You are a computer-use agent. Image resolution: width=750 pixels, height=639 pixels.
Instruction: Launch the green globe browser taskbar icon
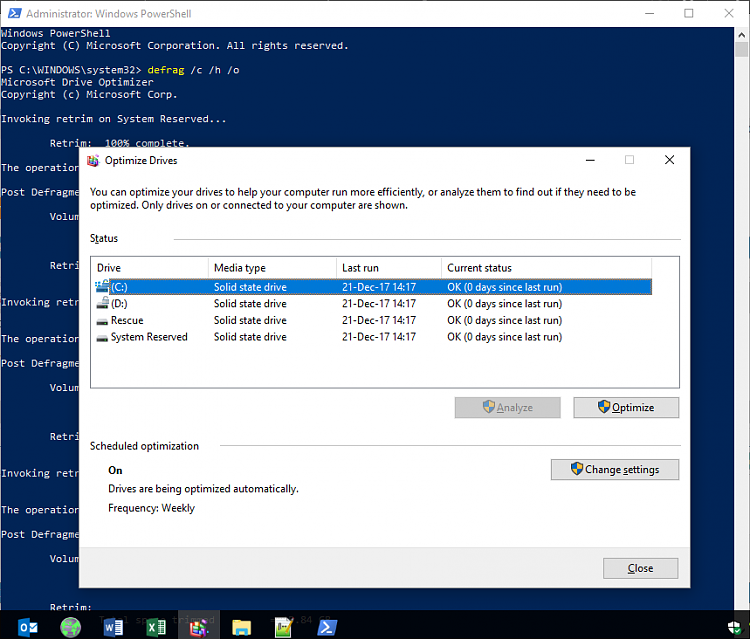click(70, 627)
